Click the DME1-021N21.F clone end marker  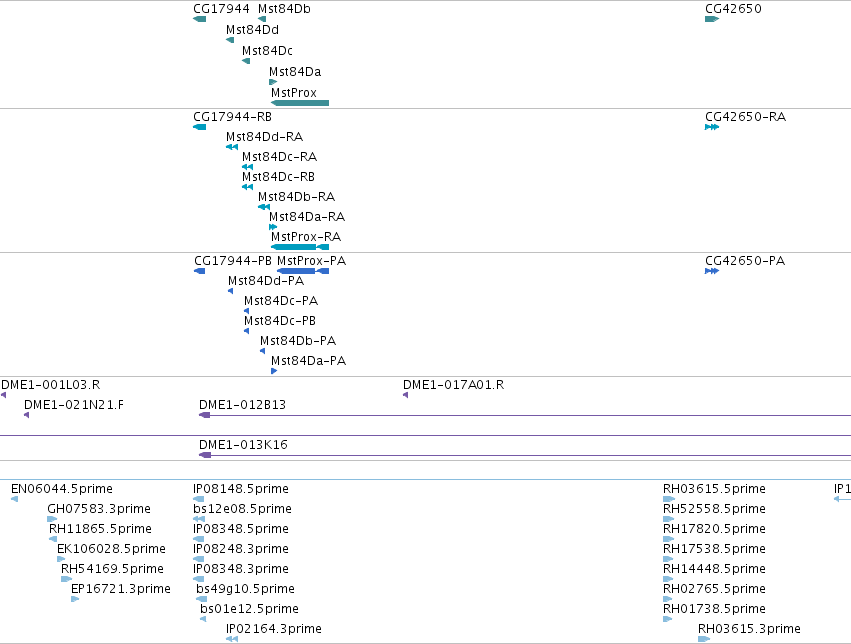pos(27,416)
